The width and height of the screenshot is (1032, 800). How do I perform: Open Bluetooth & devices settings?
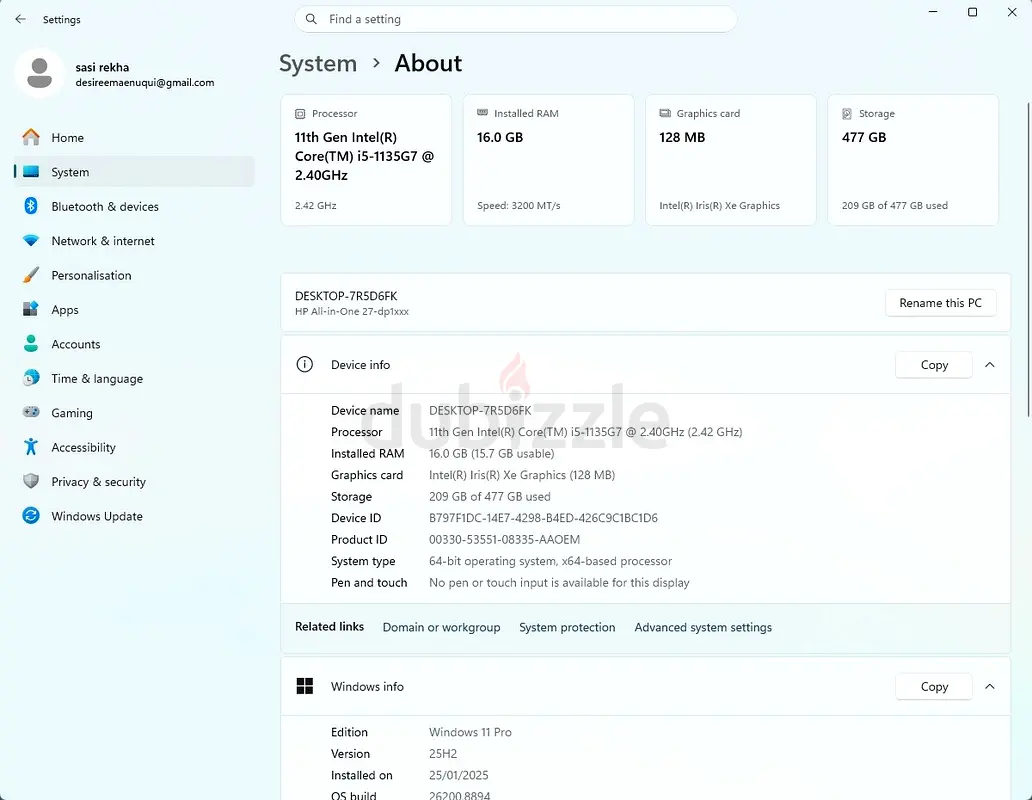click(134, 206)
